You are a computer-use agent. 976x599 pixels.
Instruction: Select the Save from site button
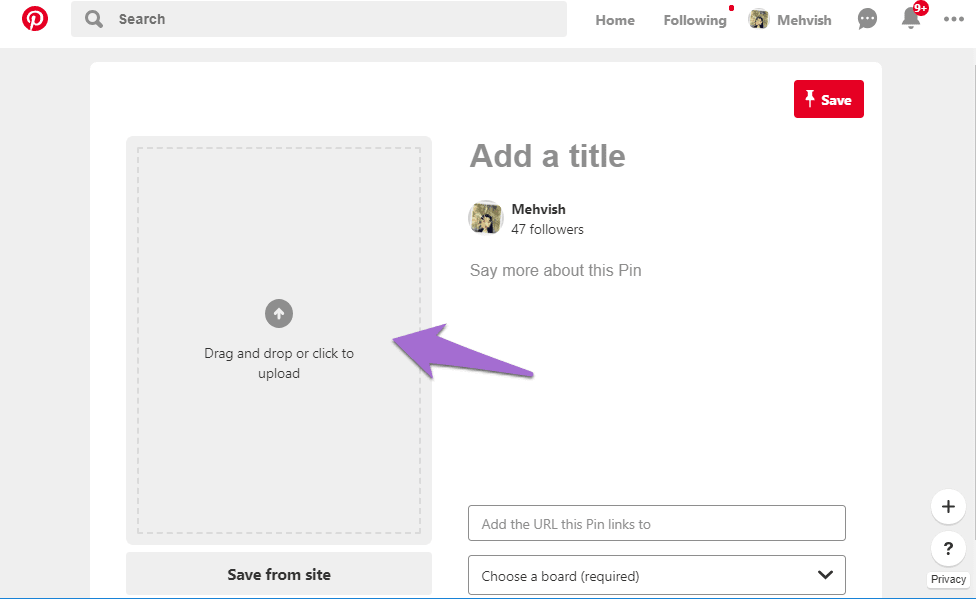(279, 574)
